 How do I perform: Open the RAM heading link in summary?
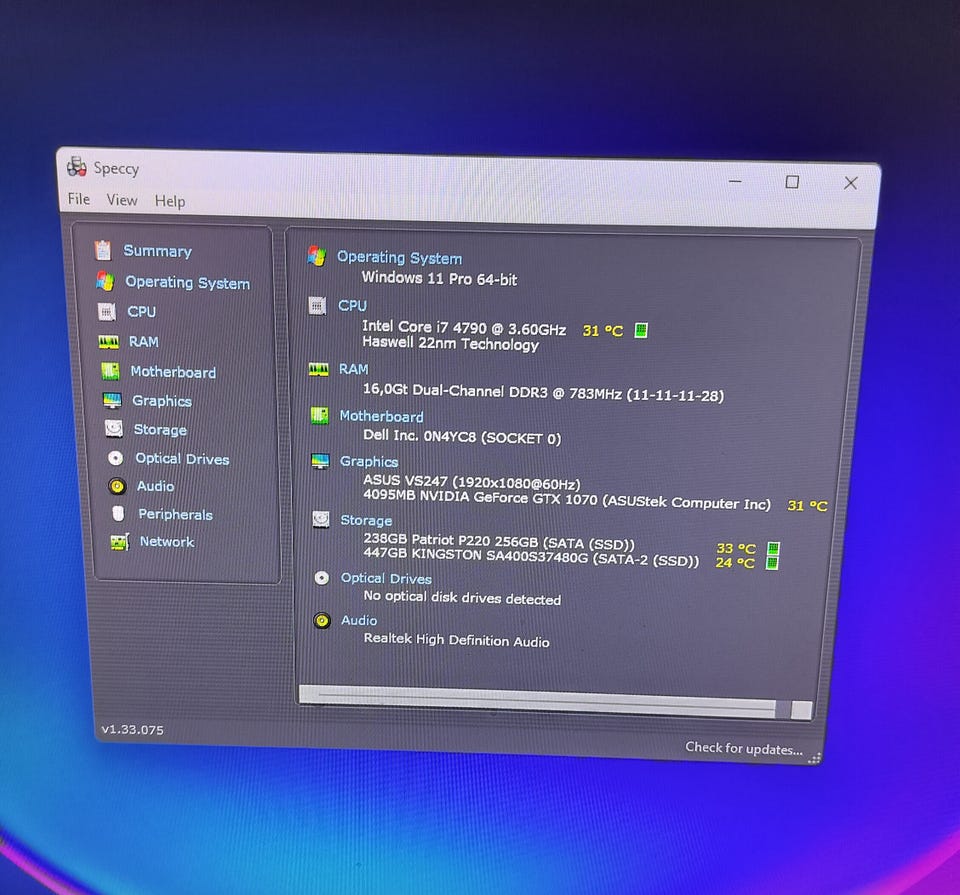[x=354, y=369]
